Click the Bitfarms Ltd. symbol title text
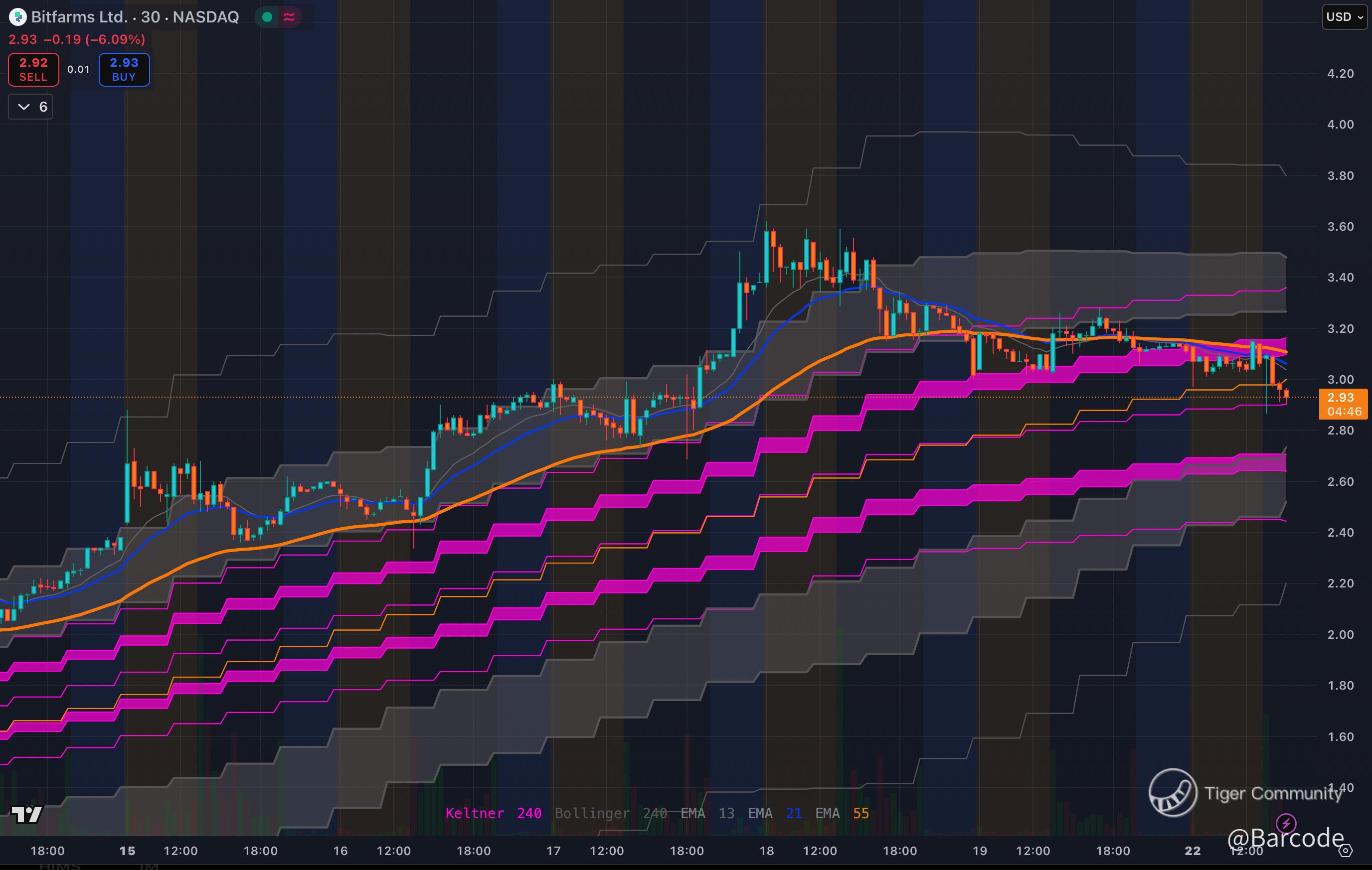The height and width of the screenshot is (870, 1372). (x=79, y=17)
